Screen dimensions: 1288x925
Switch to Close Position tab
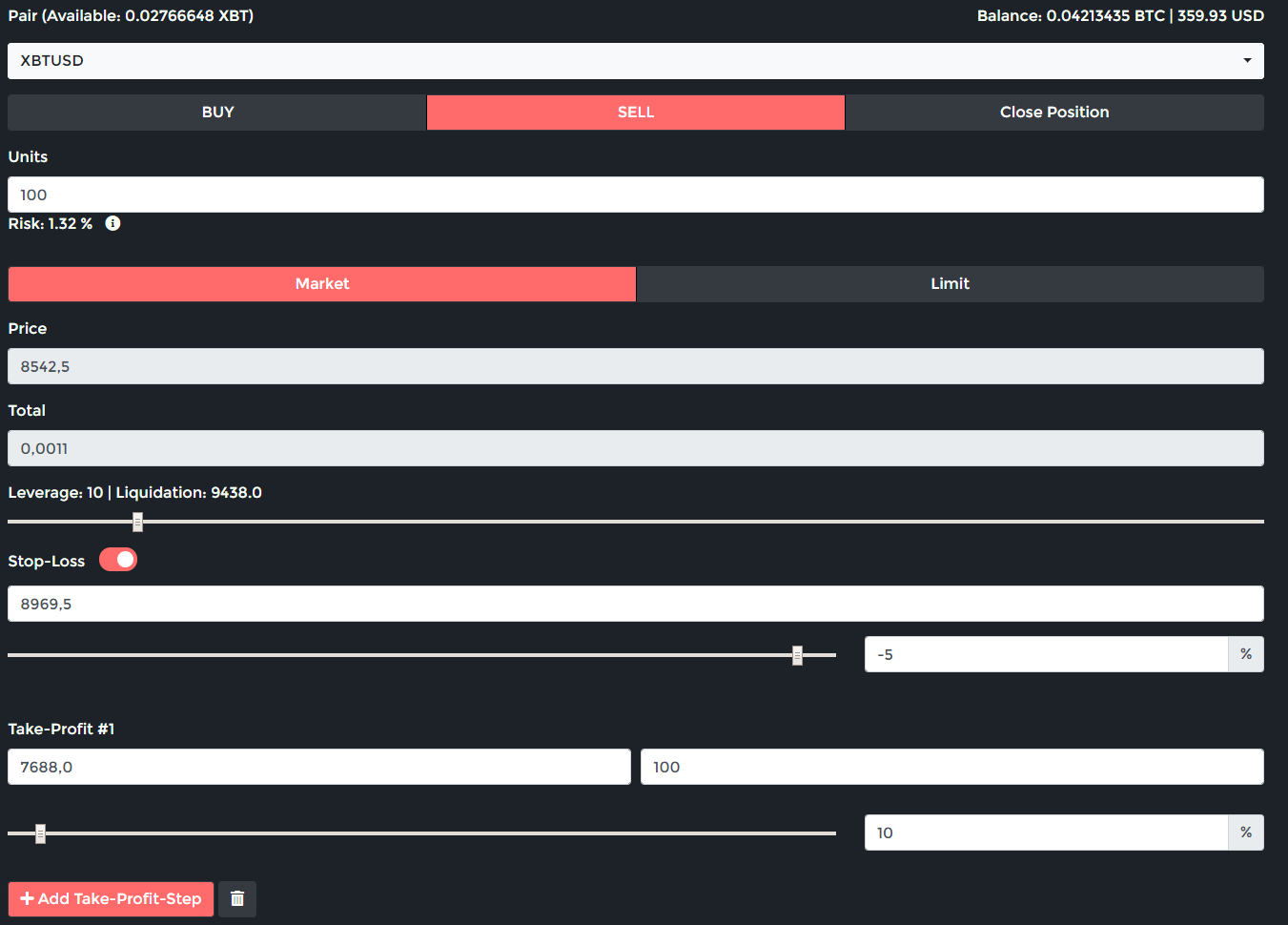tap(1053, 113)
